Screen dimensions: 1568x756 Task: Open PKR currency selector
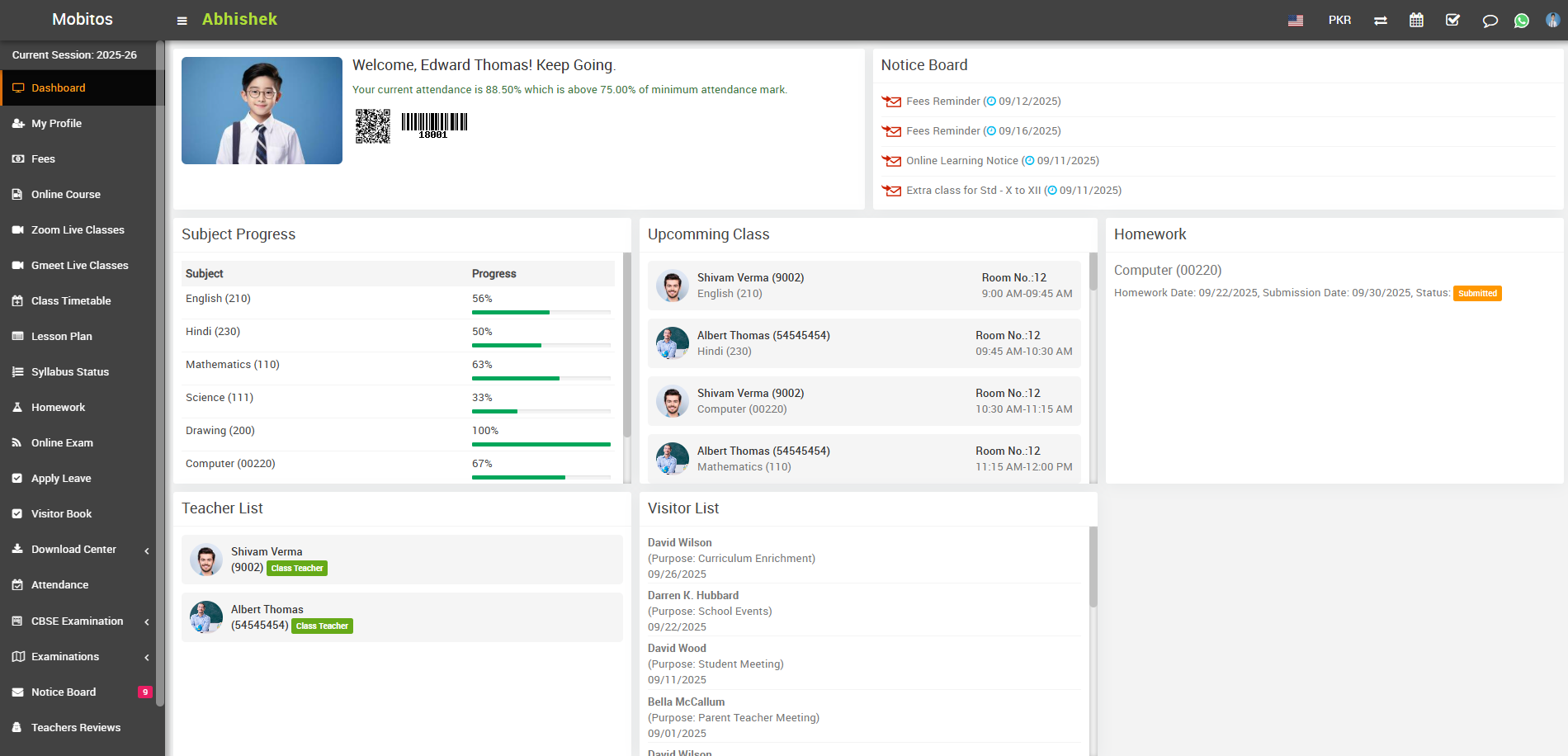click(1339, 20)
